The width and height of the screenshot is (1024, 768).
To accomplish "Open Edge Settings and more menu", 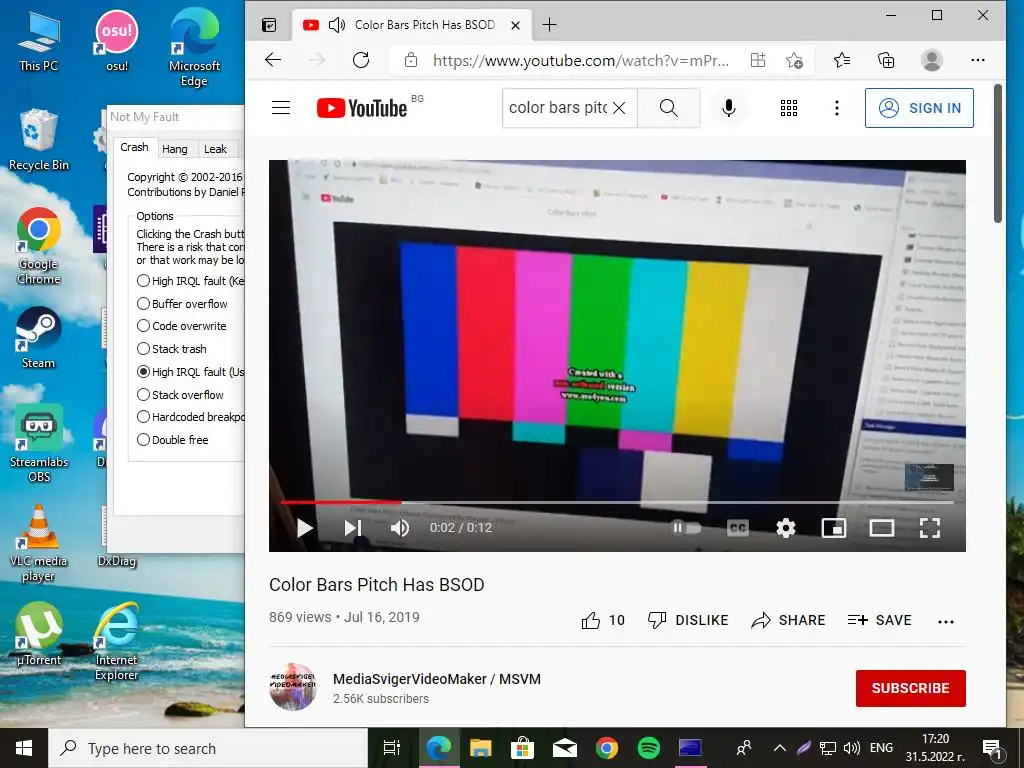I will point(978,60).
